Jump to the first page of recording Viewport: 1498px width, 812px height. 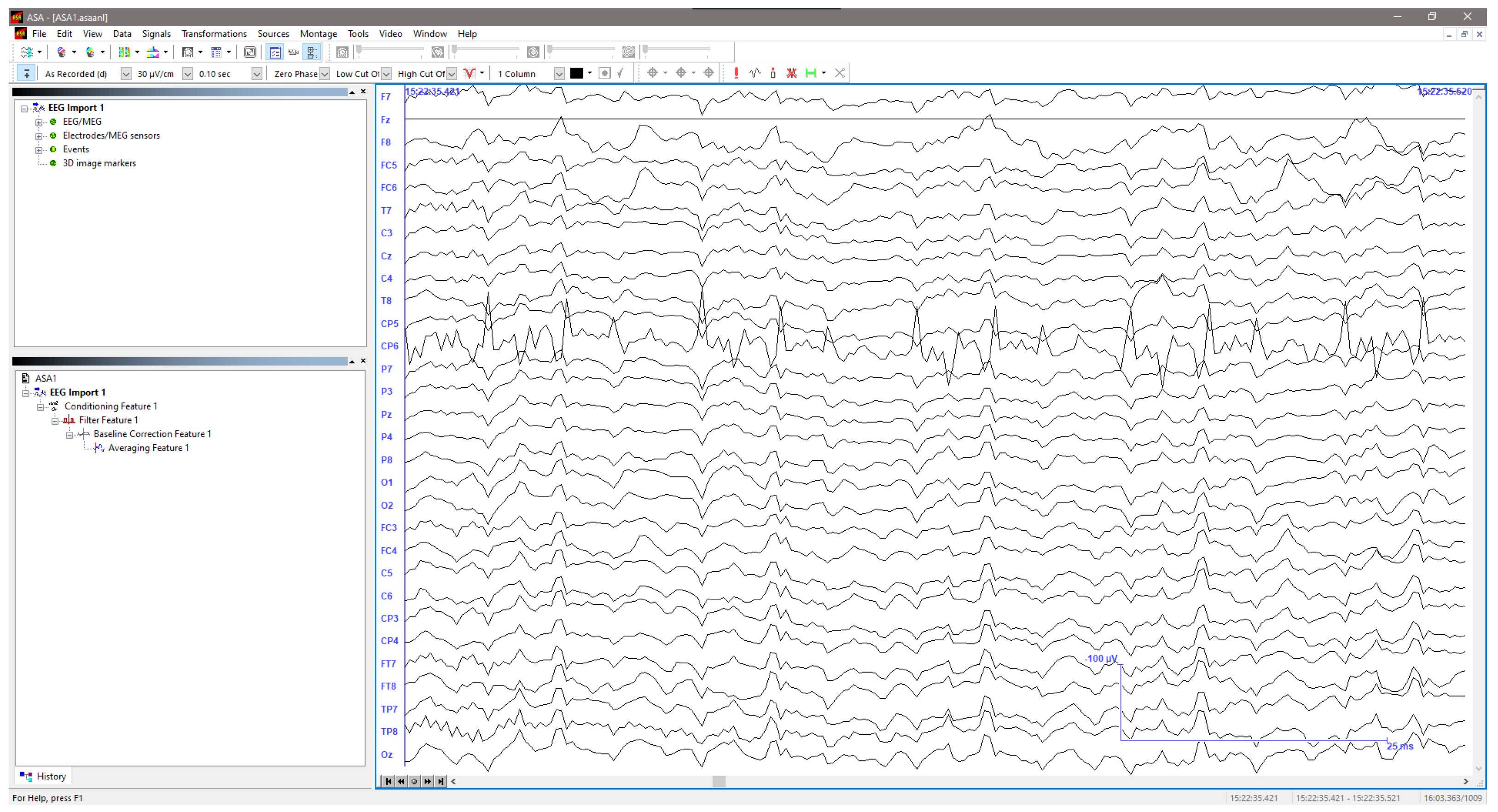(x=389, y=781)
